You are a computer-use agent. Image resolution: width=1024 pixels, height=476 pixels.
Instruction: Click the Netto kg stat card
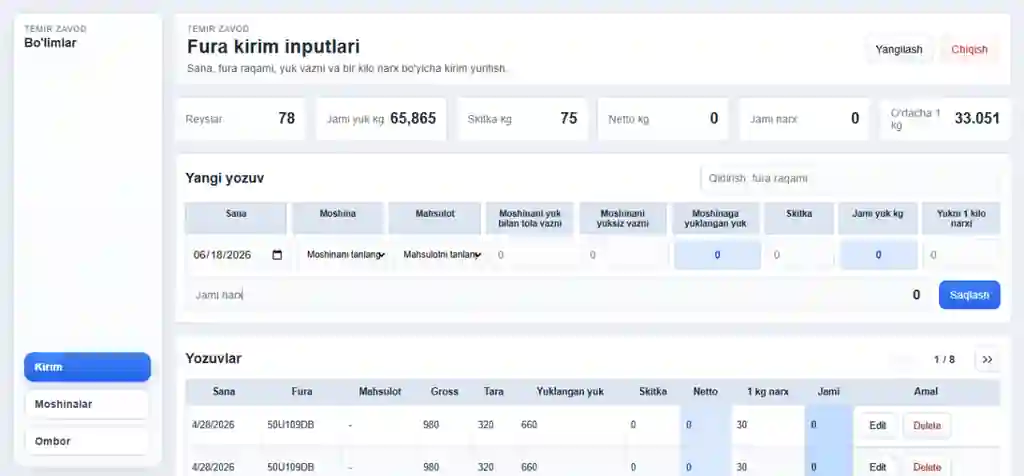click(x=663, y=119)
